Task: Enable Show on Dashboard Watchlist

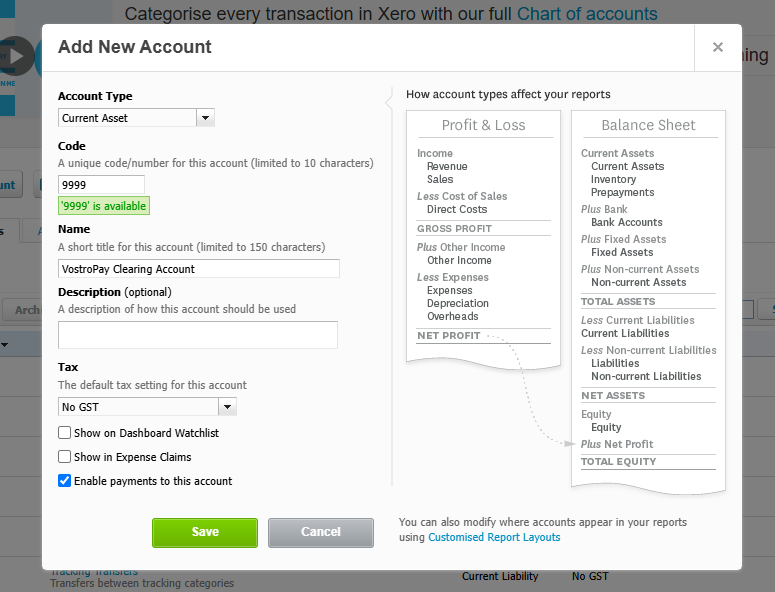Action: 64,433
